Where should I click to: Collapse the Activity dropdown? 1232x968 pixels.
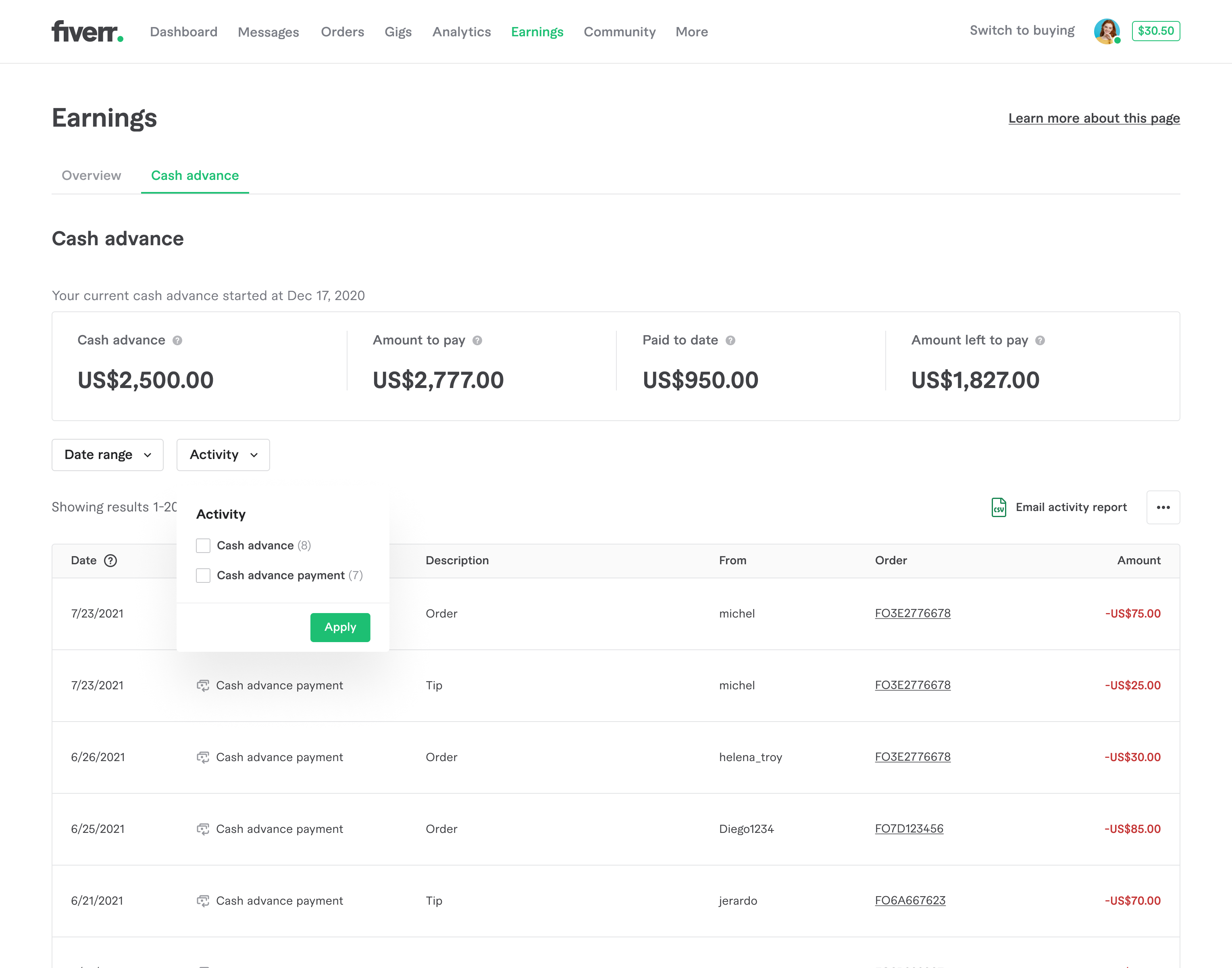point(223,455)
